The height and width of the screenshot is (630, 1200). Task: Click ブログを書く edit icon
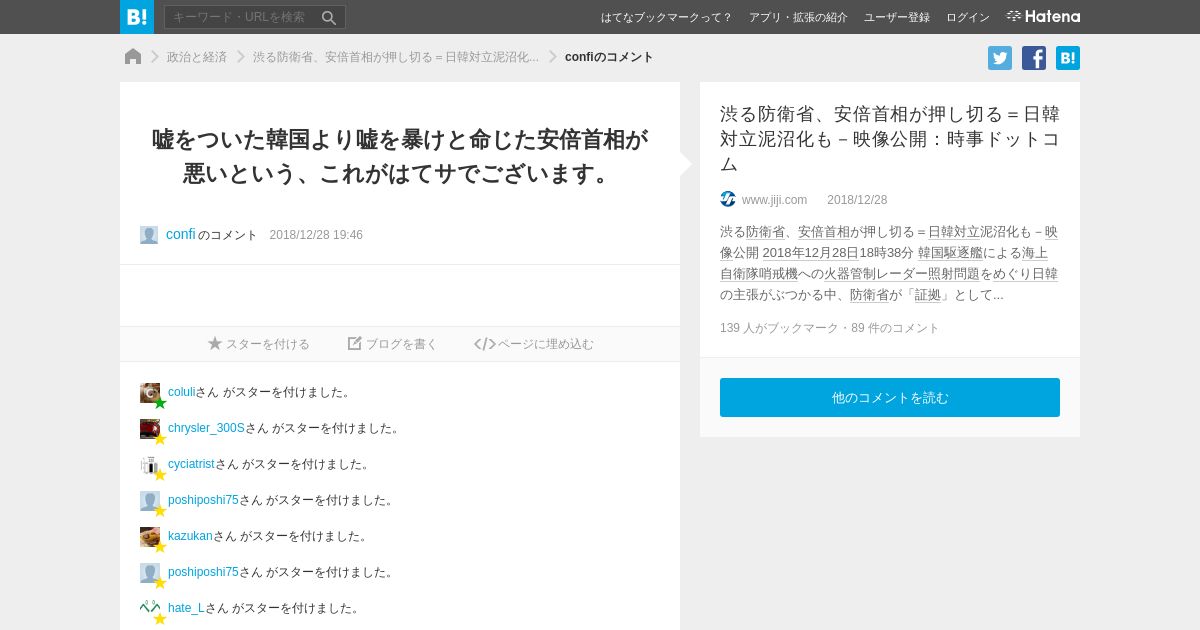355,343
